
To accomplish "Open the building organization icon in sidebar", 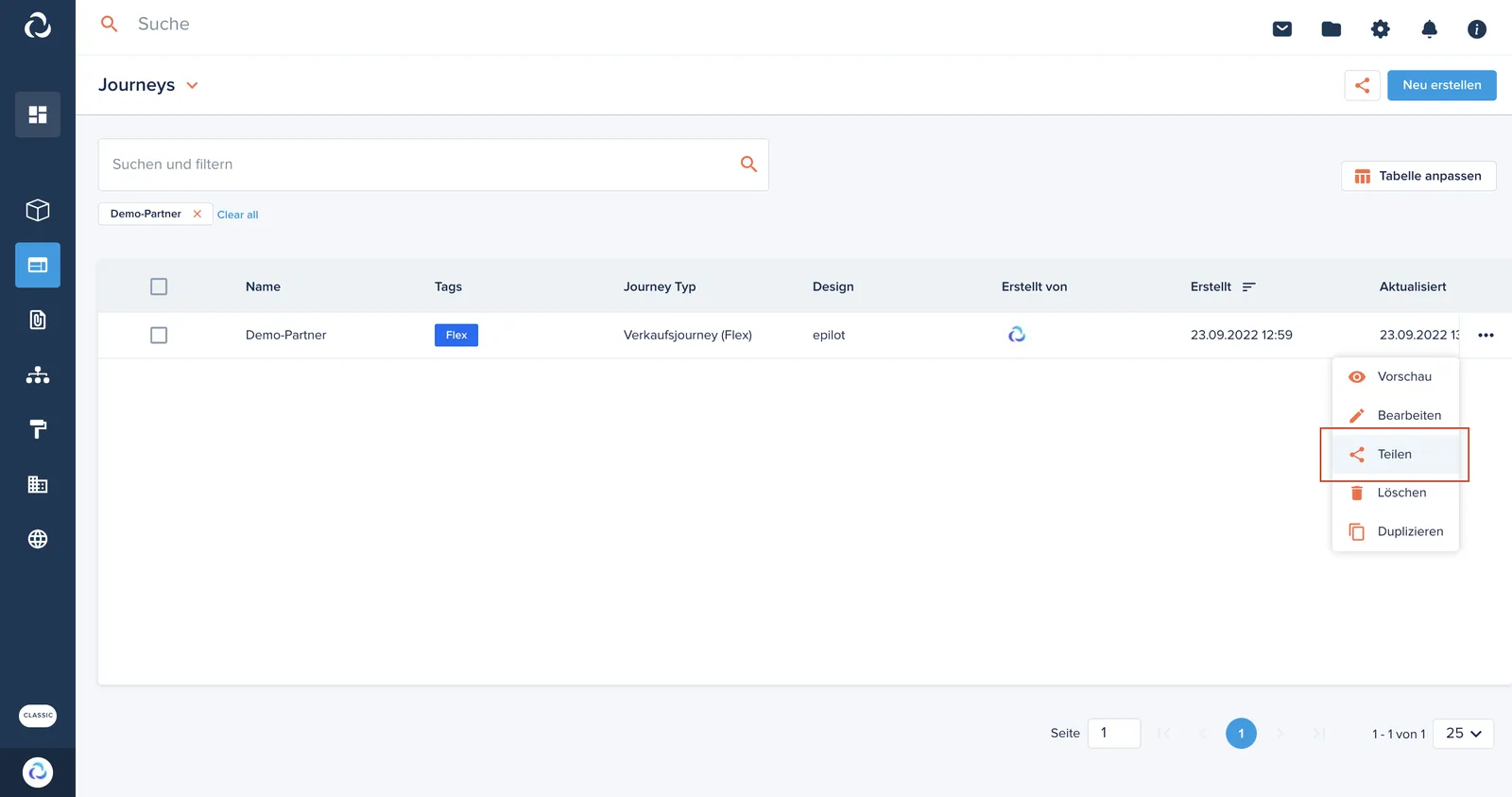I will (38, 484).
